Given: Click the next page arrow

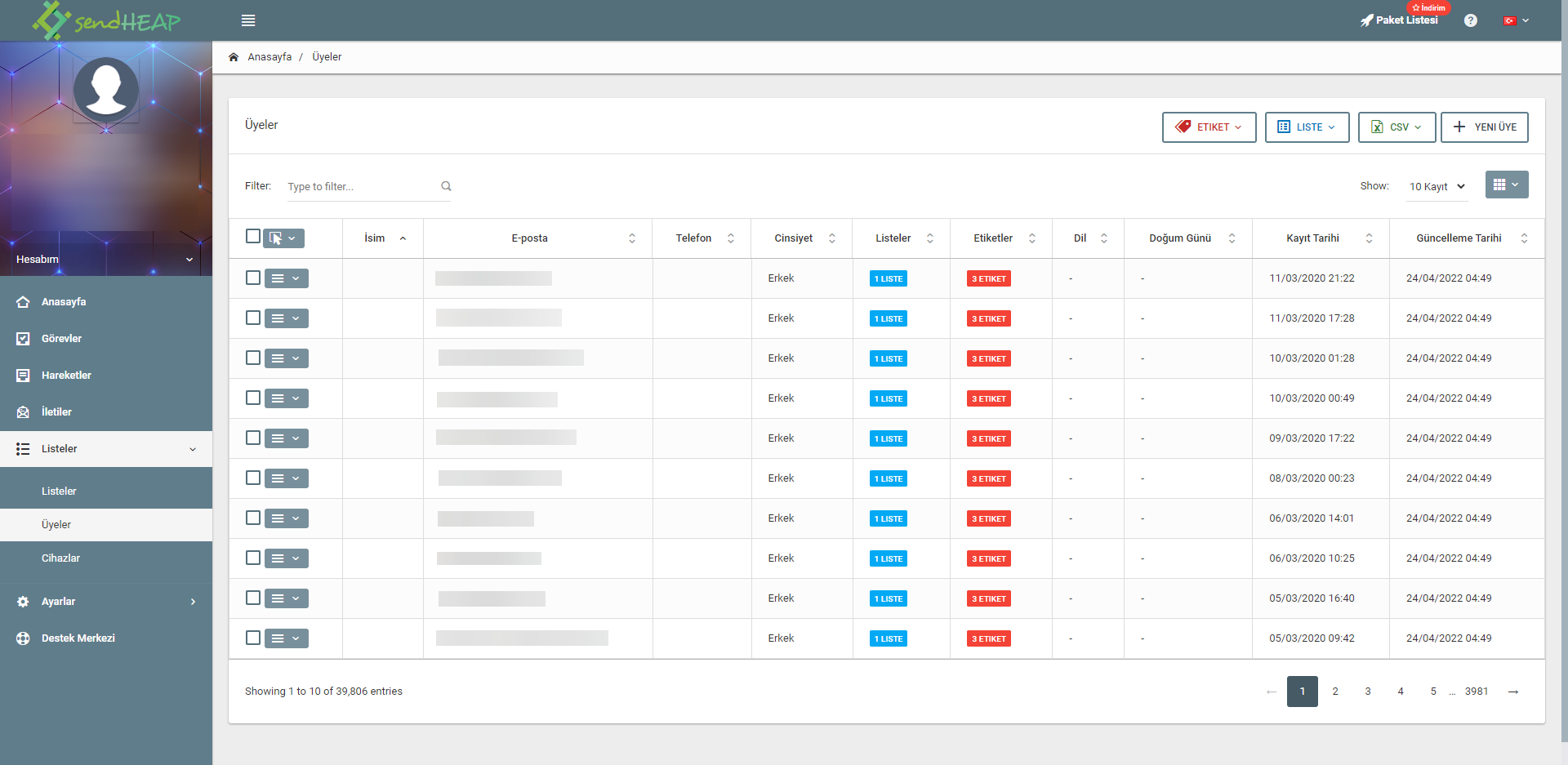Looking at the screenshot, I should [x=1513, y=692].
